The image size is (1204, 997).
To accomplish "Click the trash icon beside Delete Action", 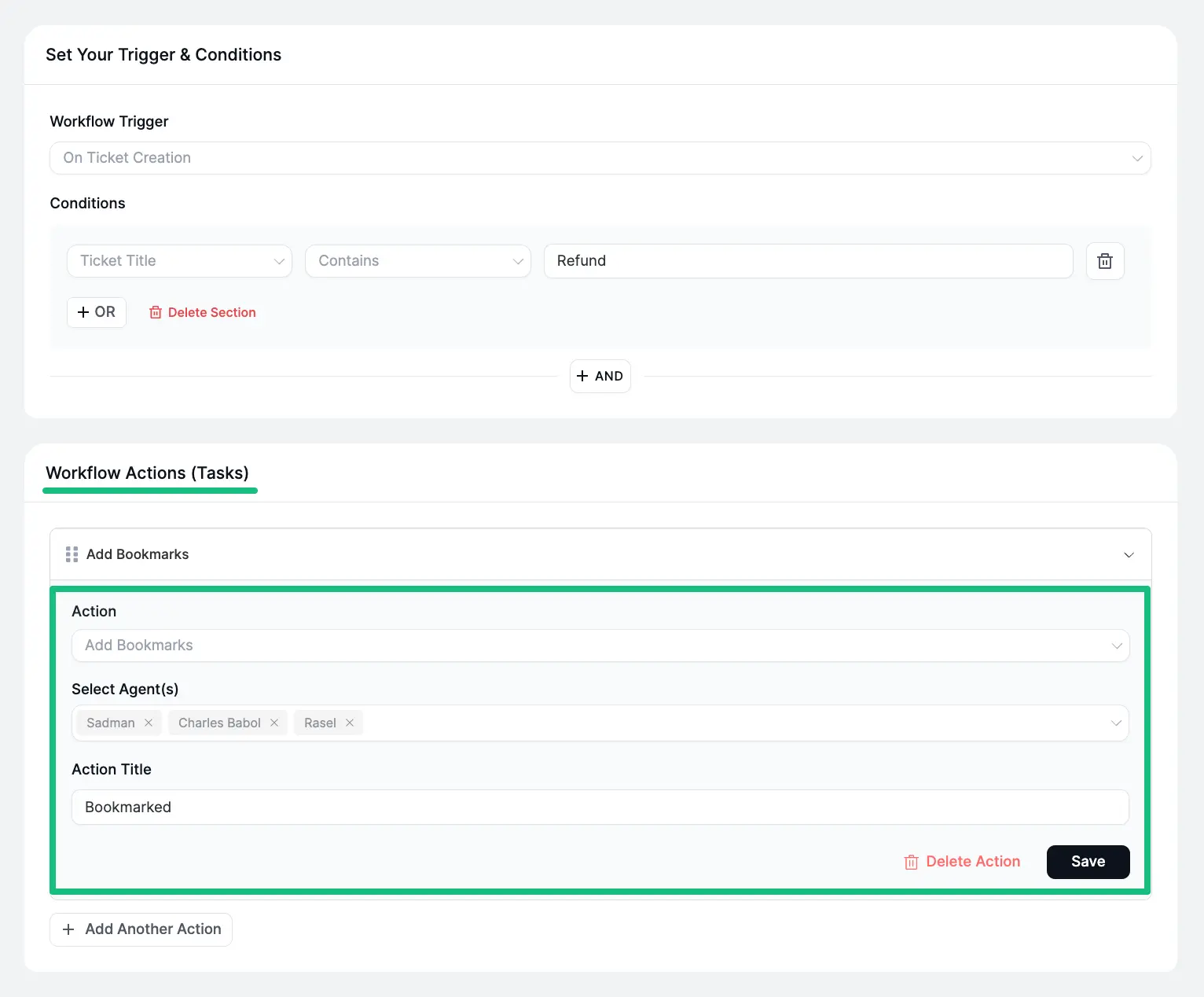I will click(911, 862).
